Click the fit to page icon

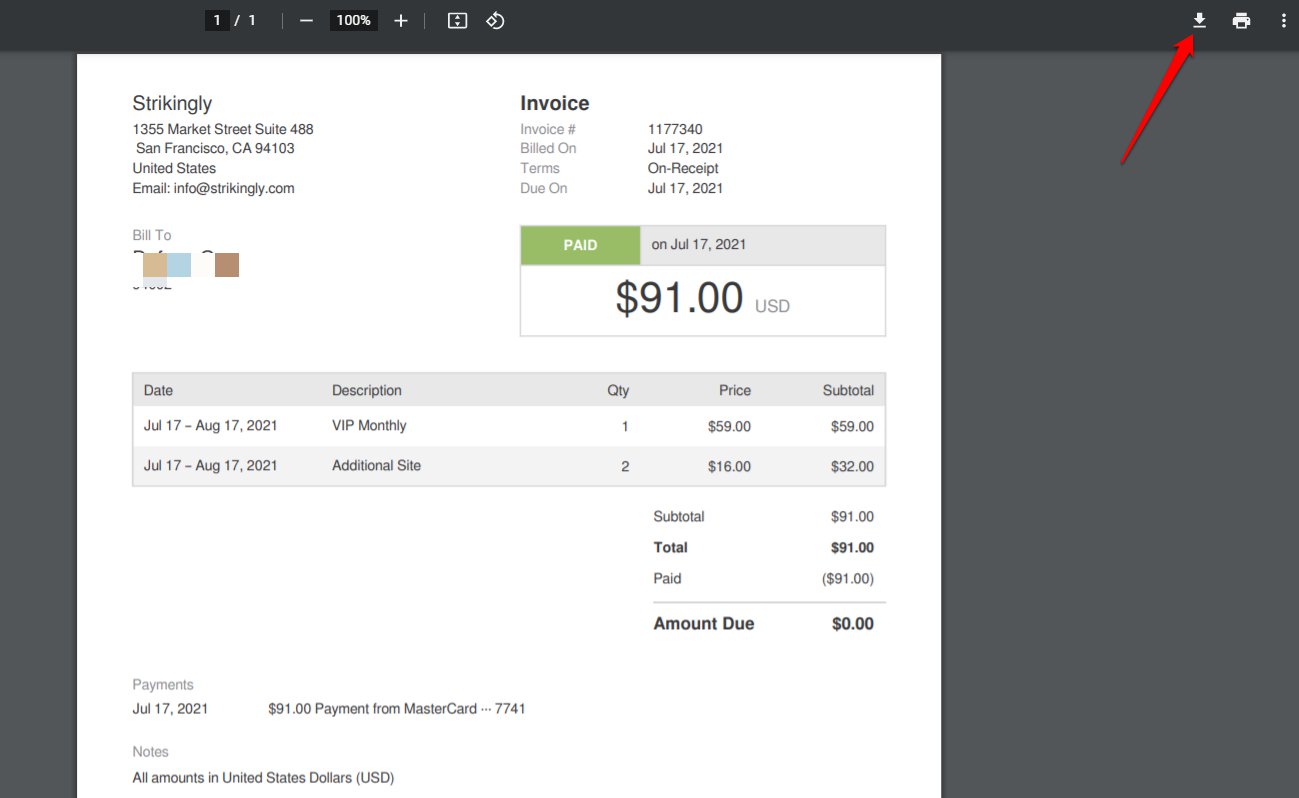457,20
